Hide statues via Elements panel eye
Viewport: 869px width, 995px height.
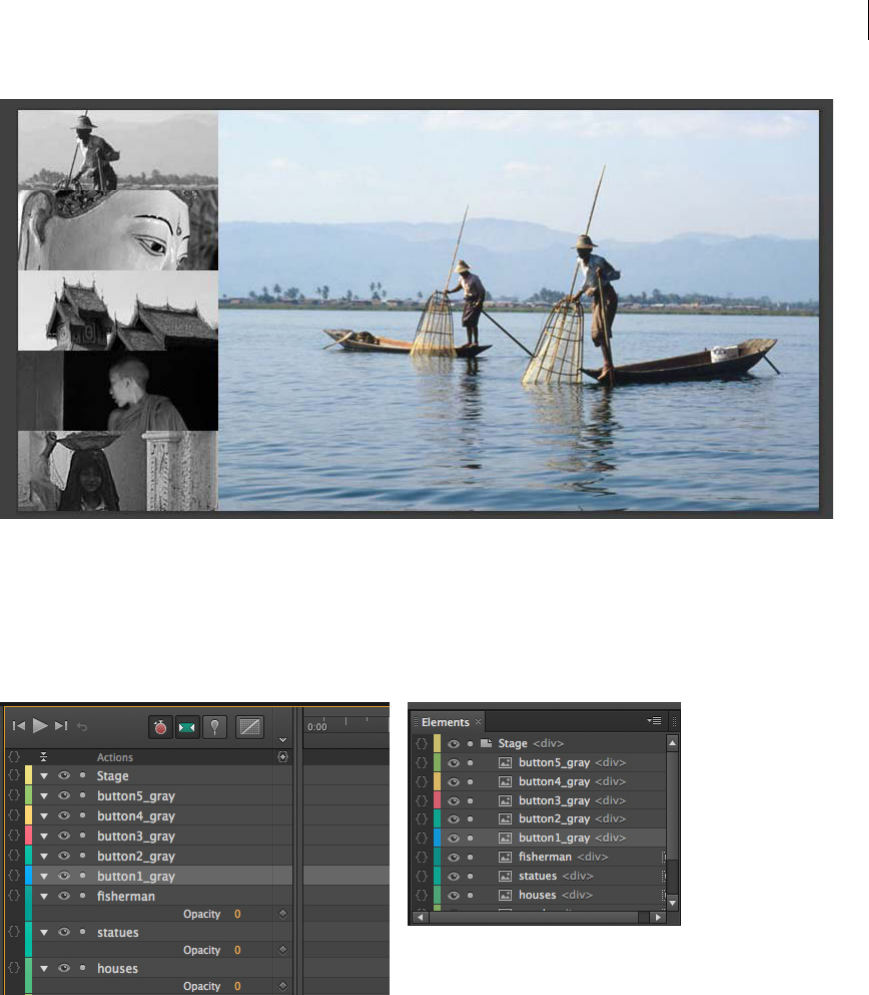tap(453, 876)
